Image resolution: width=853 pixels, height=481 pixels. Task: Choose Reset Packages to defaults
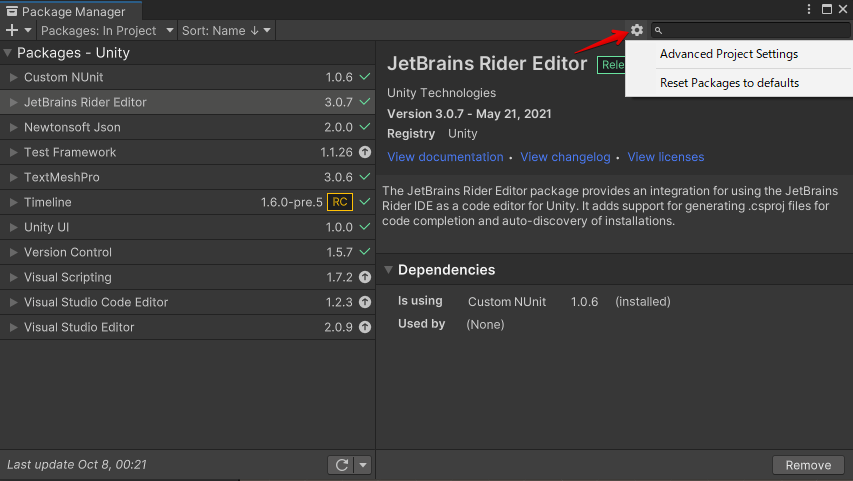point(730,83)
